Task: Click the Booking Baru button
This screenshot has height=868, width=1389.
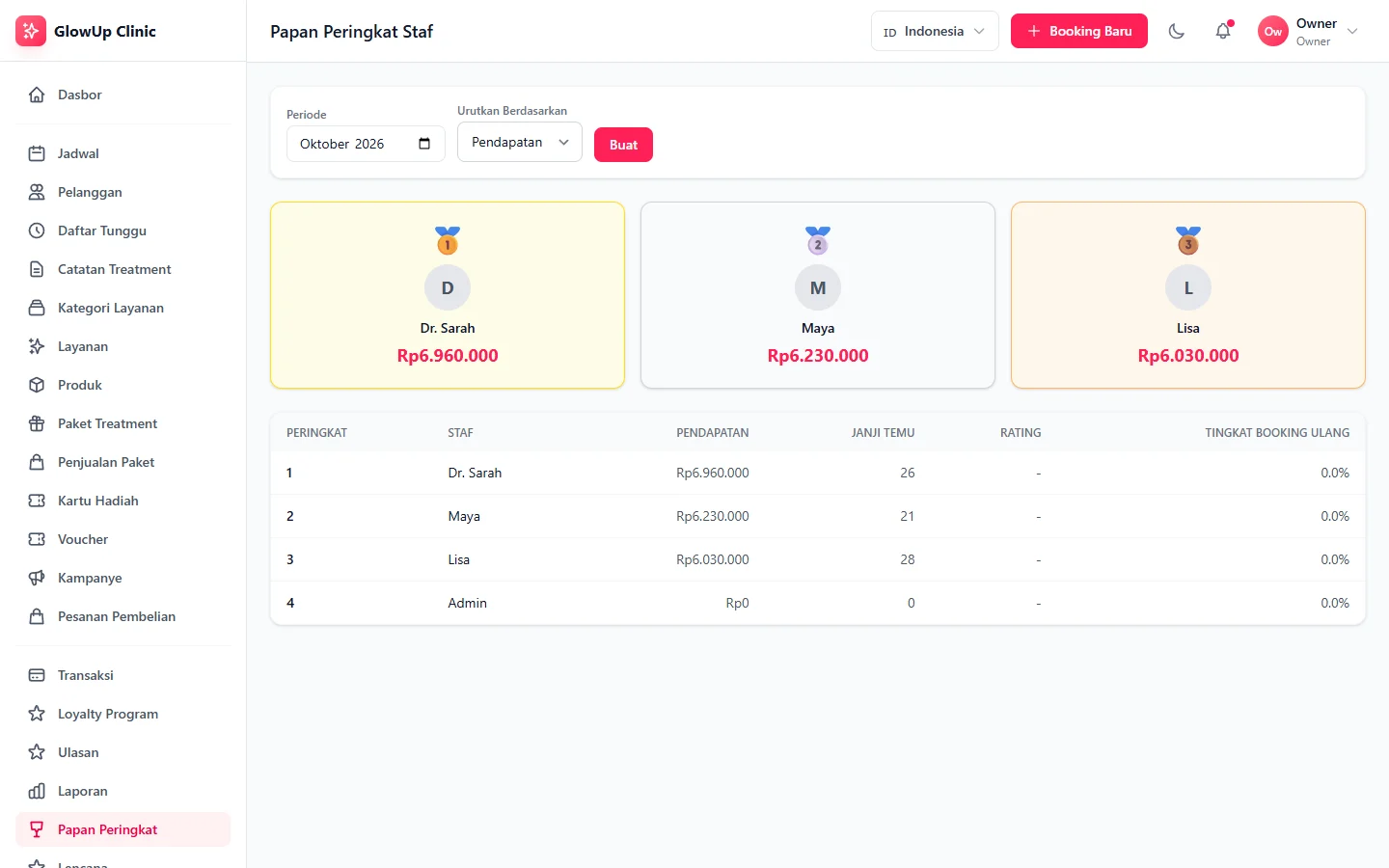Action: tap(1079, 31)
